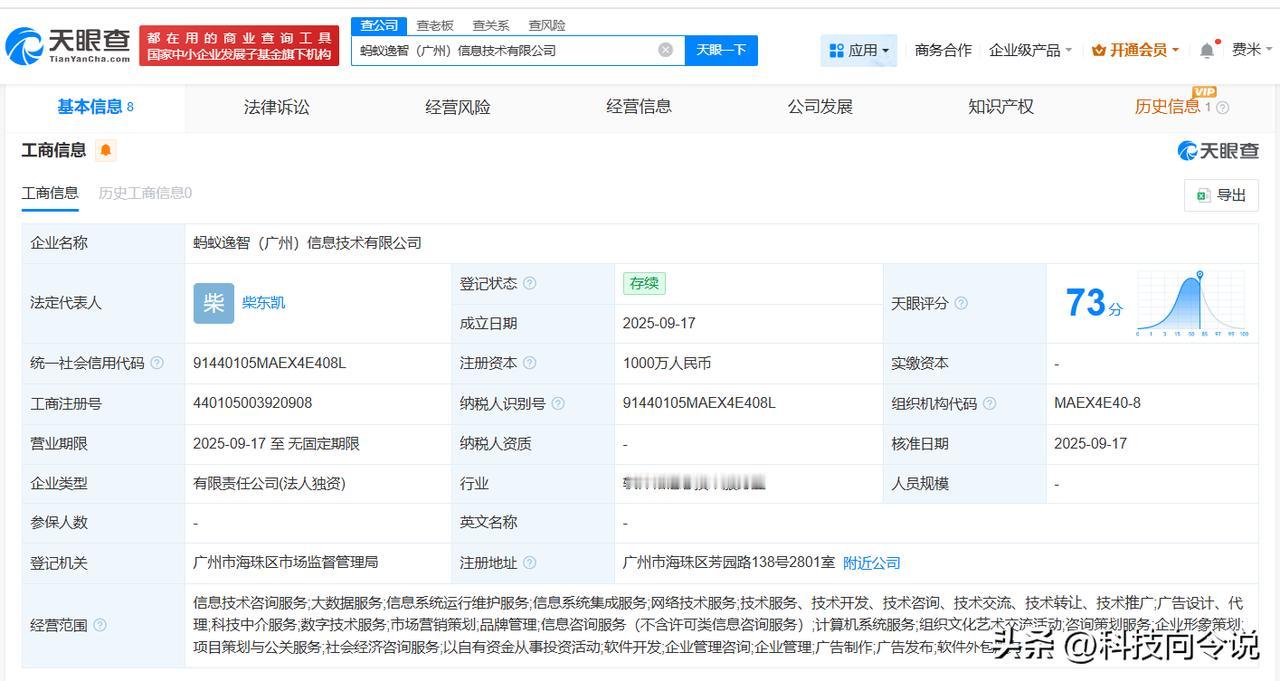This screenshot has height=681, width=1280.
Task: Select the 查风险 search tab
Action: (x=547, y=25)
